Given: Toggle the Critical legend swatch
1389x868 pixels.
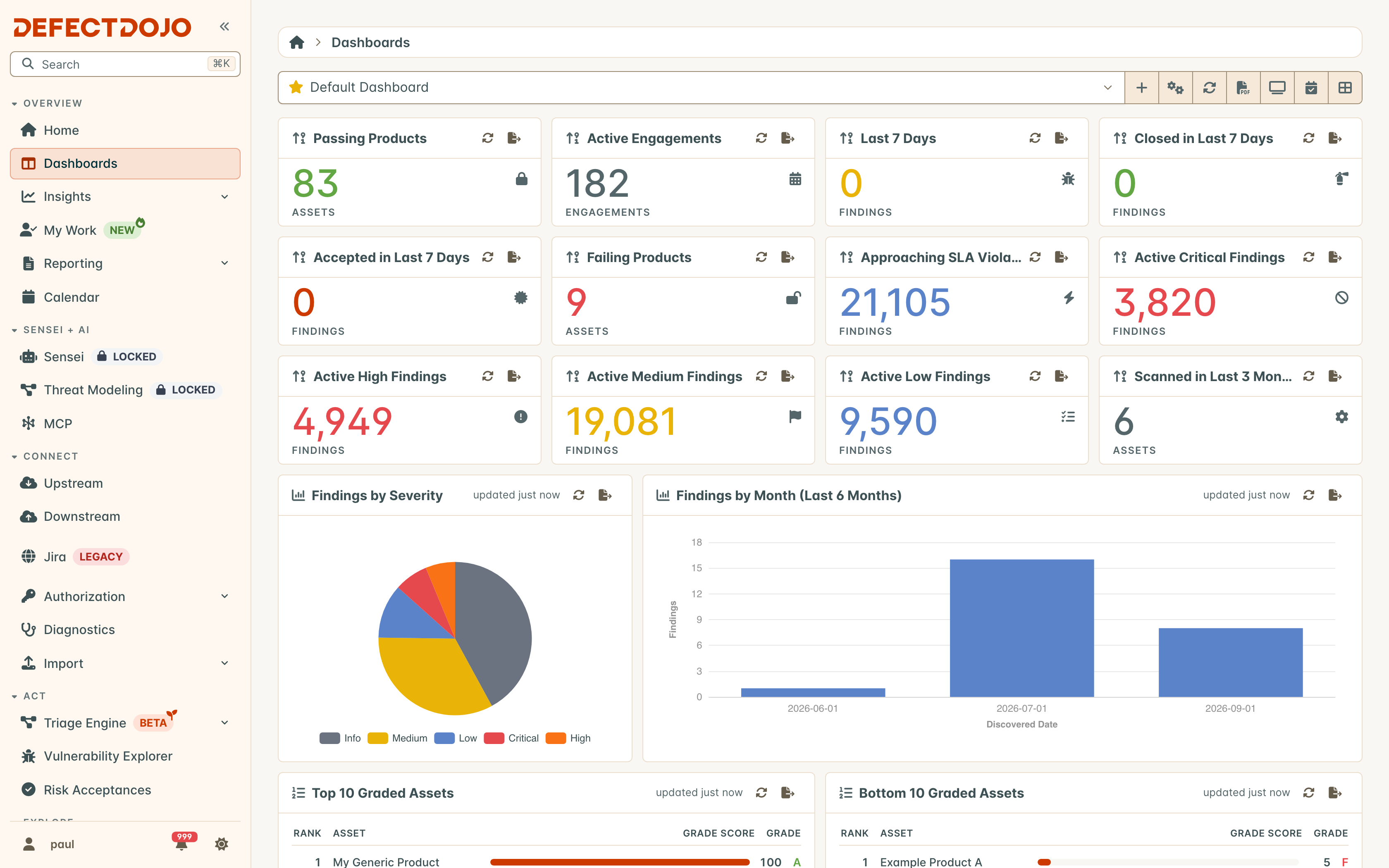Looking at the screenshot, I should [x=494, y=738].
